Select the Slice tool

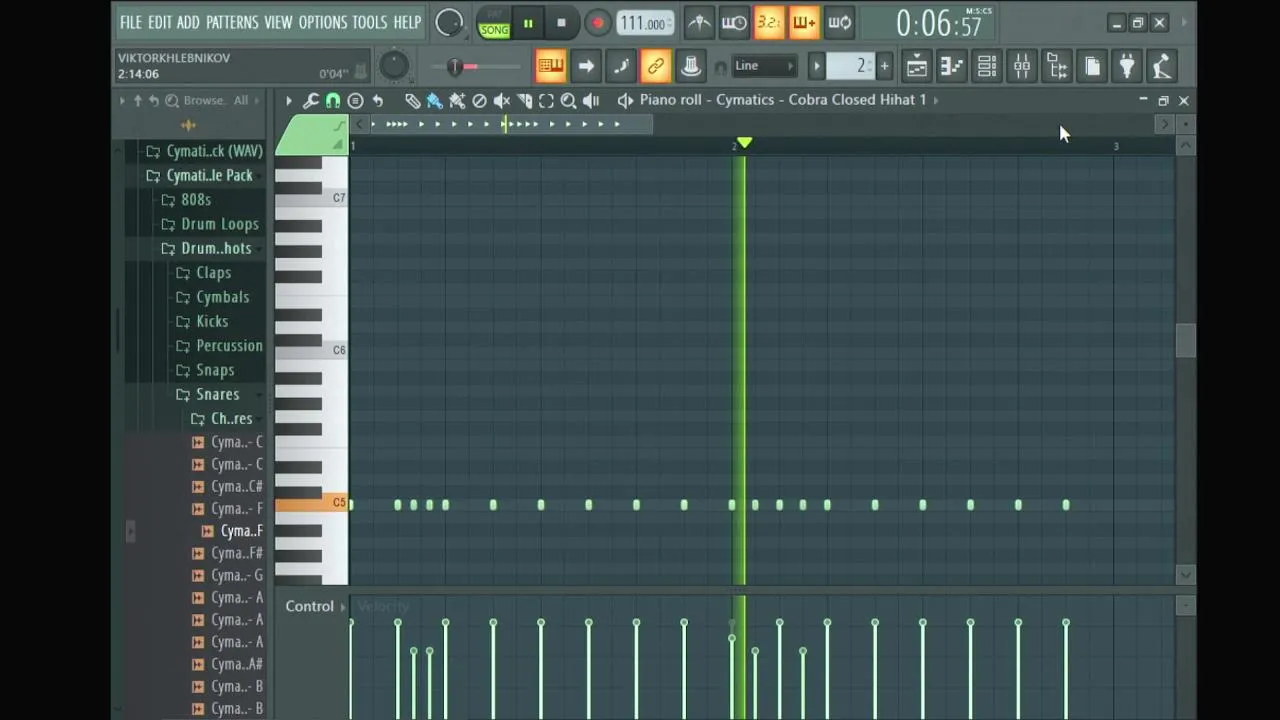pos(525,100)
